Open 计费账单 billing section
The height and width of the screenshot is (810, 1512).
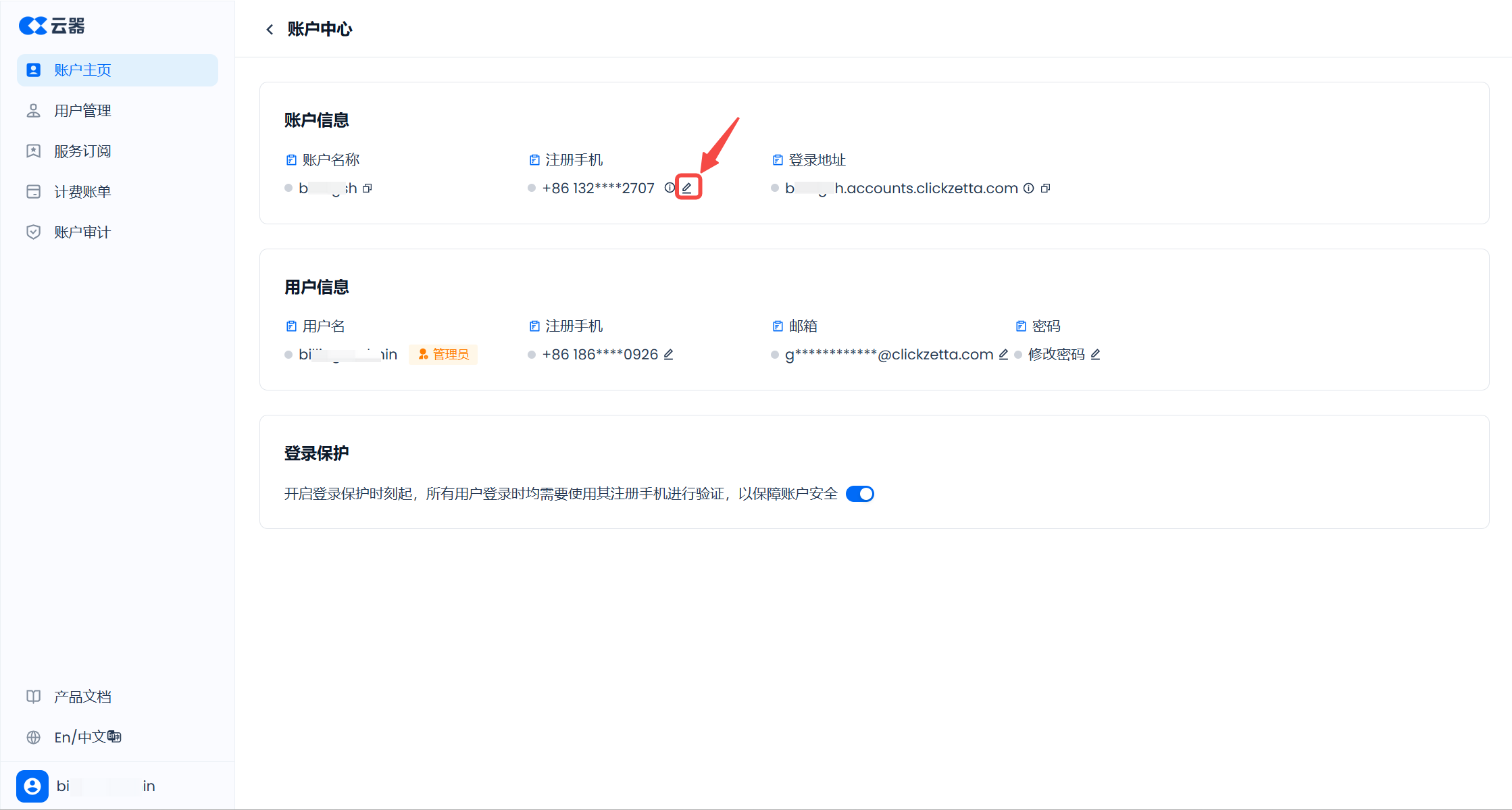coord(82,192)
